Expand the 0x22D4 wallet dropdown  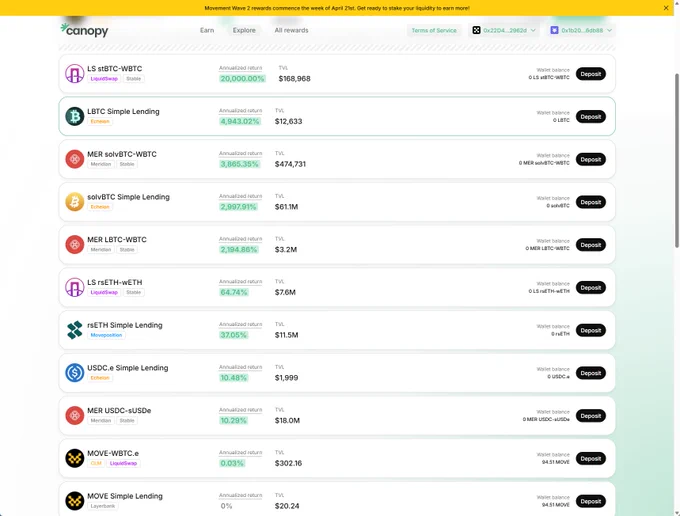(x=504, y=30)
